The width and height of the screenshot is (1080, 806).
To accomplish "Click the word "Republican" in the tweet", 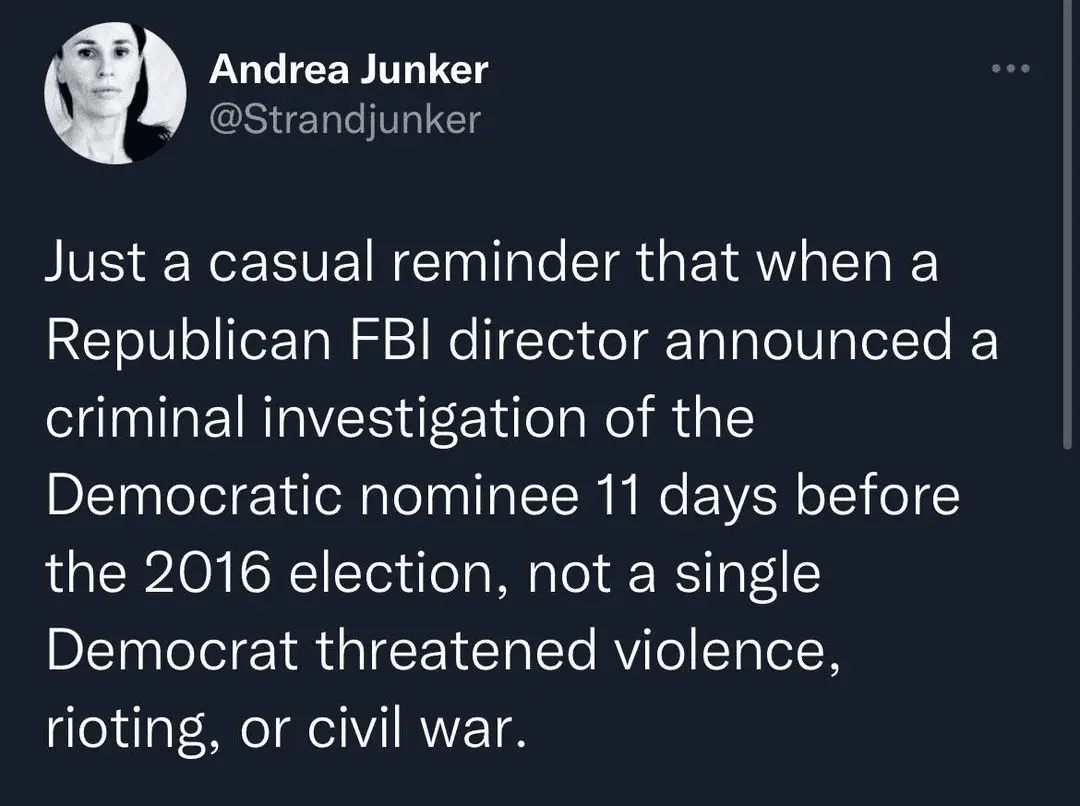I will tap(189, 343).
